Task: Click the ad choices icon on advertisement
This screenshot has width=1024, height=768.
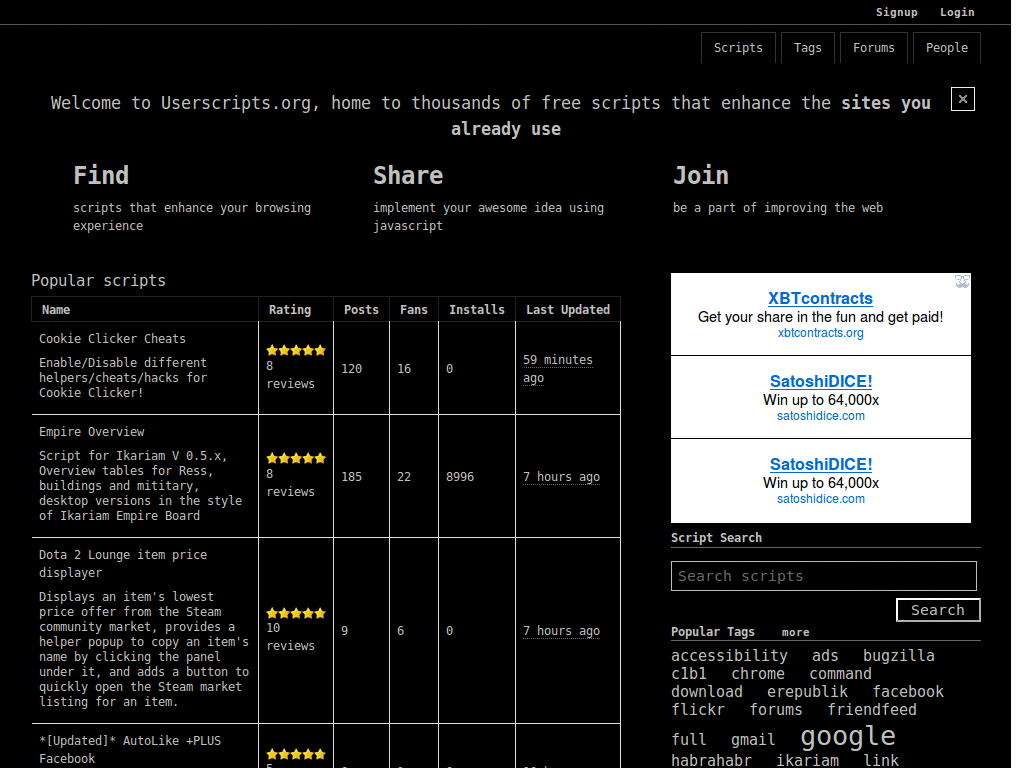Action: 962,282
